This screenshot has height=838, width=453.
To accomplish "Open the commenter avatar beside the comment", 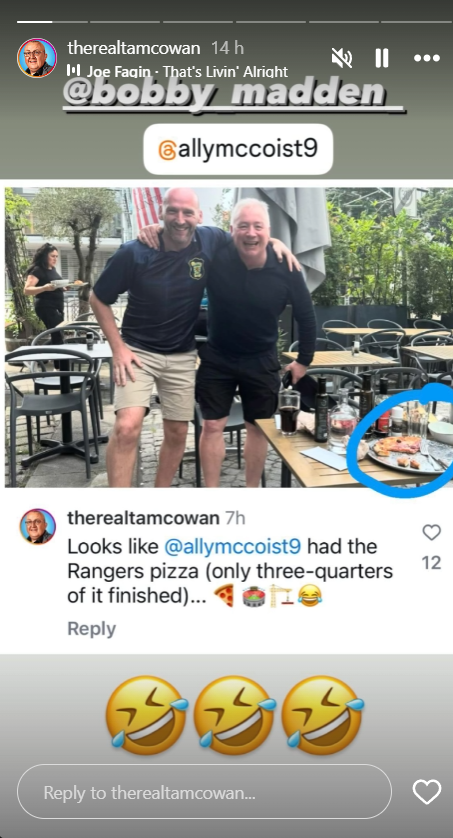I will (x=37, y=526).
